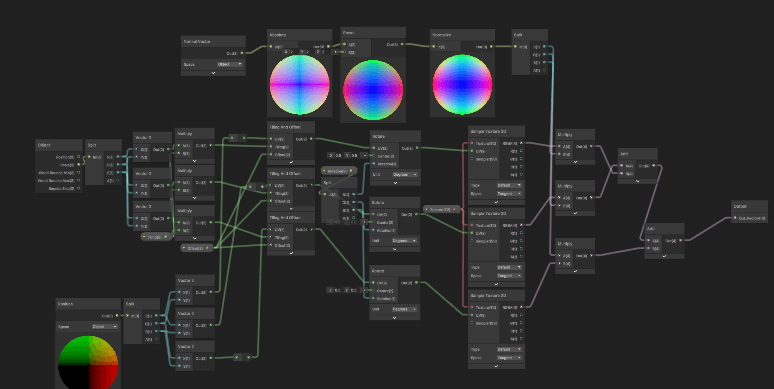
Task: Select the Texture(T2) property pill
Action: pos(442,209)
